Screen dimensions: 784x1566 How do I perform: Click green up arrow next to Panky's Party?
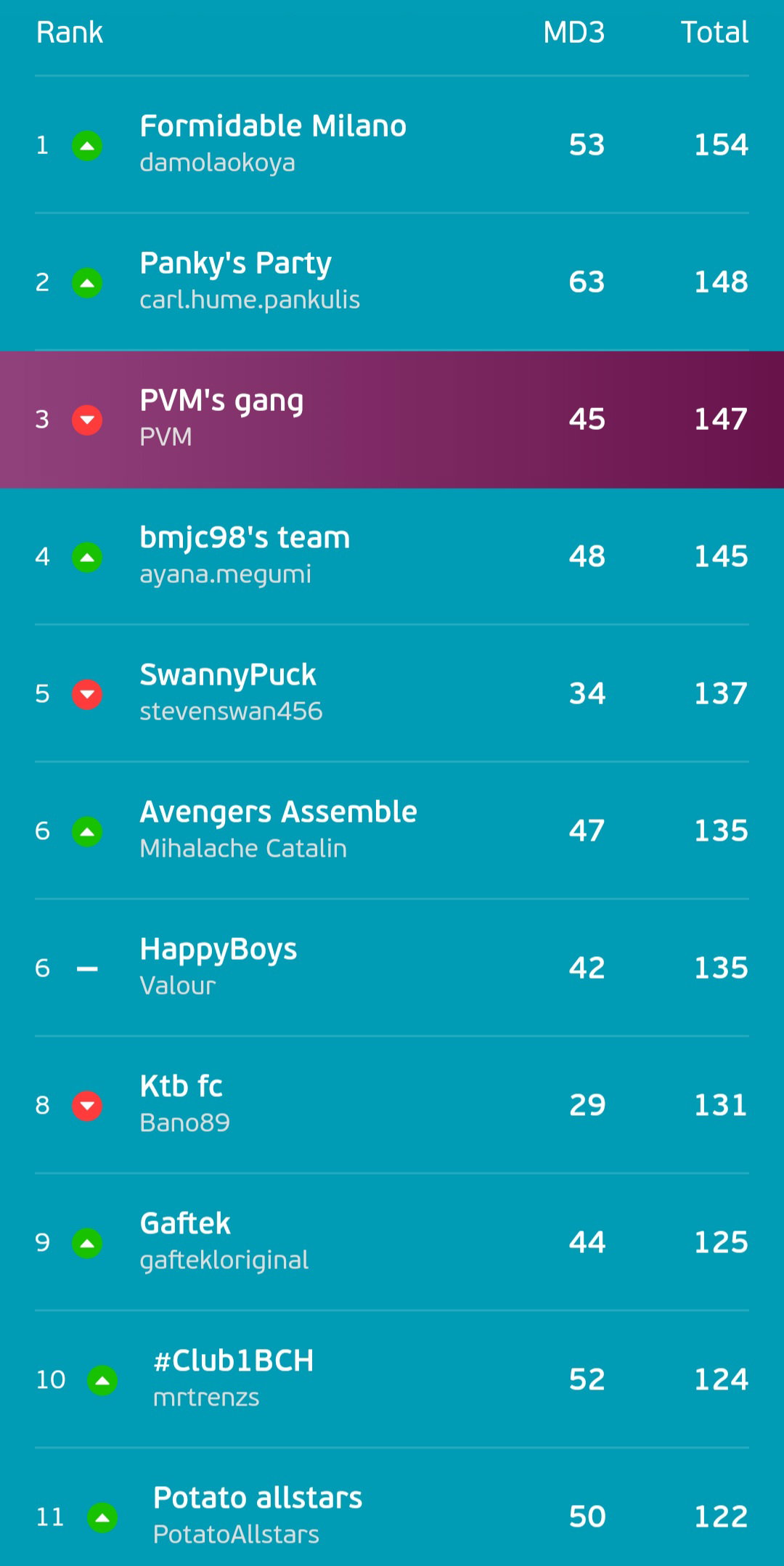click(x=87, y=283)
